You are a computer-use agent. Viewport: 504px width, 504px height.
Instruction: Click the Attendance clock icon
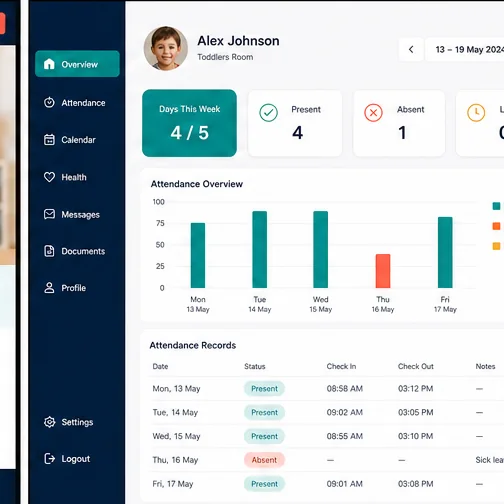coord(49,102)
